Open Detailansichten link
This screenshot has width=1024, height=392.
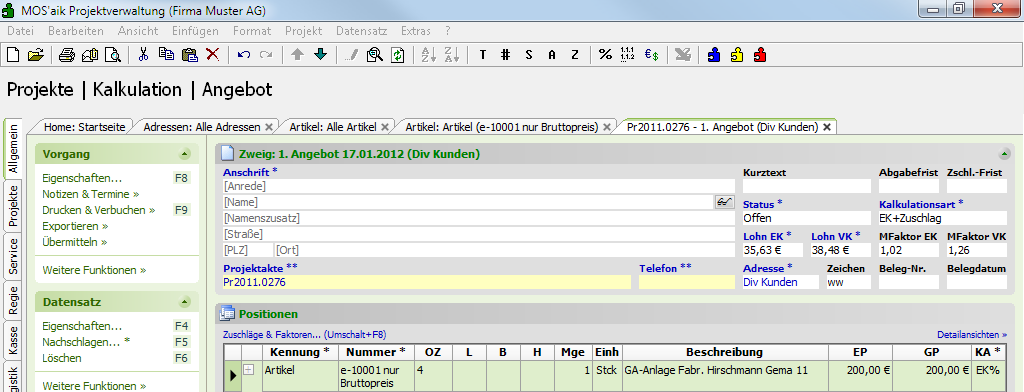[972, 335]
